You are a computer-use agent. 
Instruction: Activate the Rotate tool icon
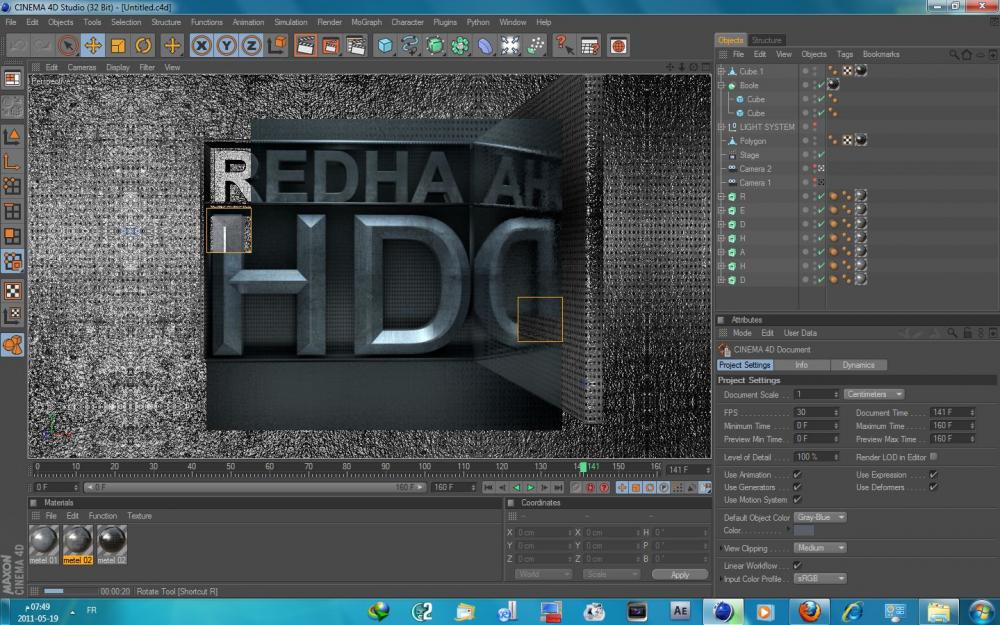click(x=143, y=45)
